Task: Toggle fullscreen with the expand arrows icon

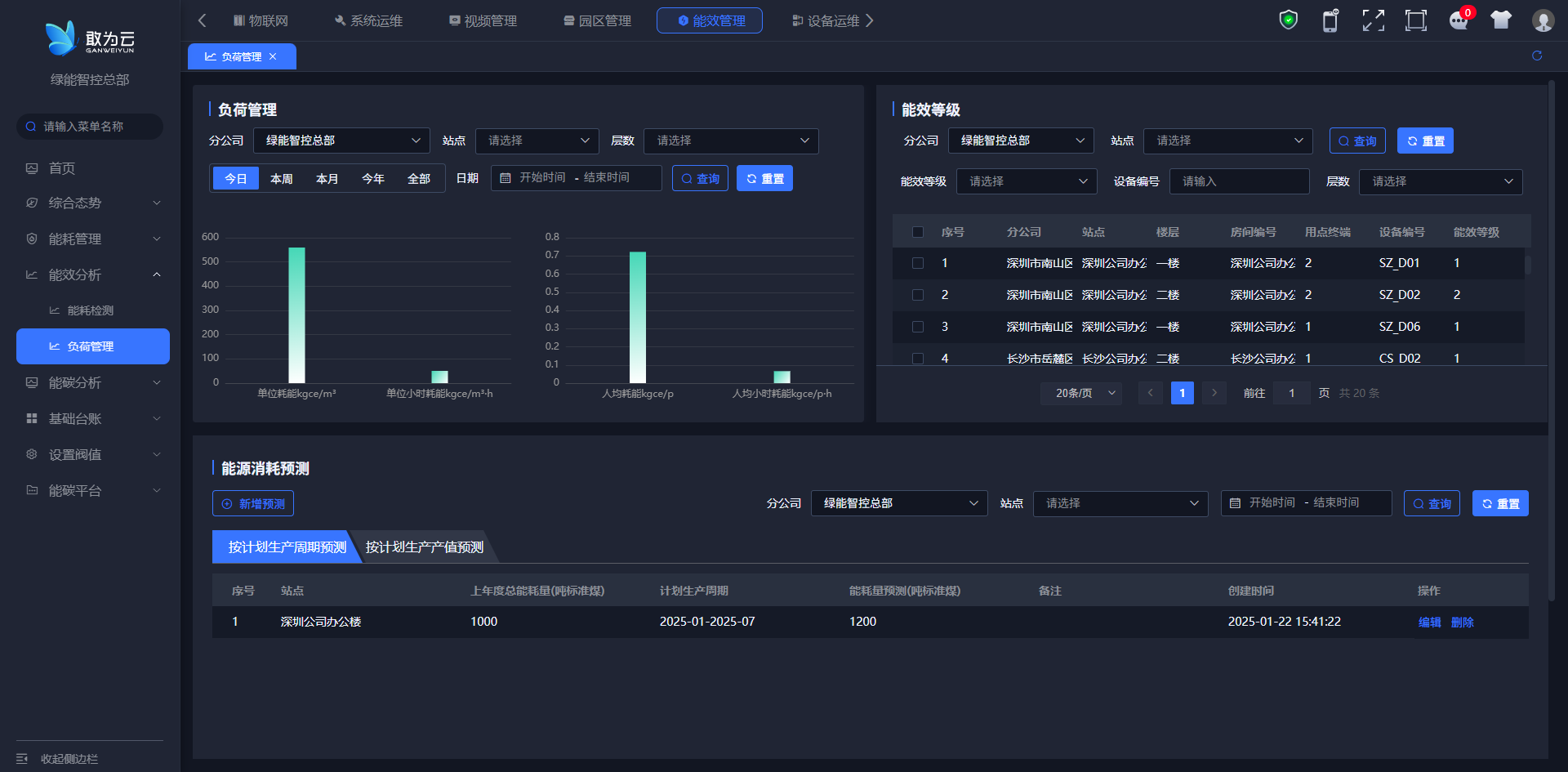Action: pyautogui.click(x=1373, y=20)
